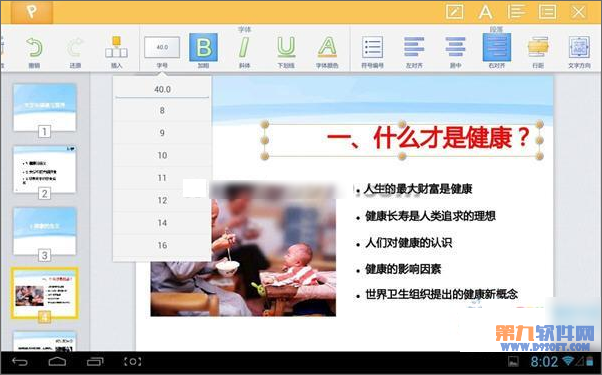Tap the Android home button
Screen dimensions: 602x375
(x=57, y=362)
